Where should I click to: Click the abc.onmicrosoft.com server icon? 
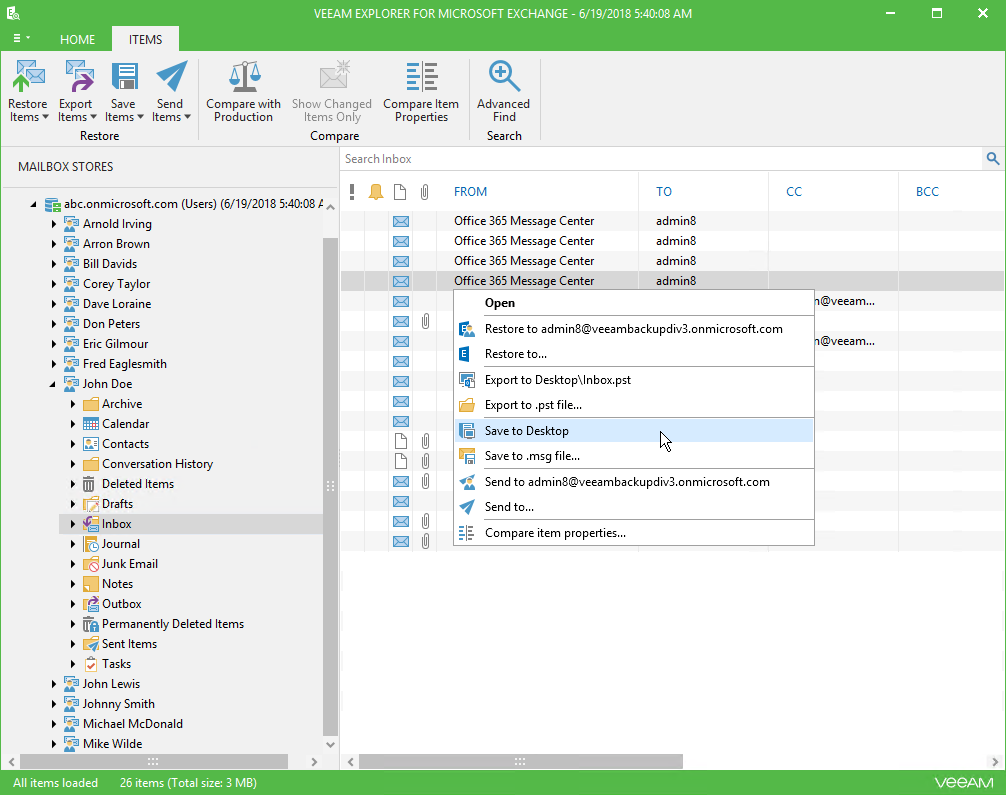(x=53, y=204)
